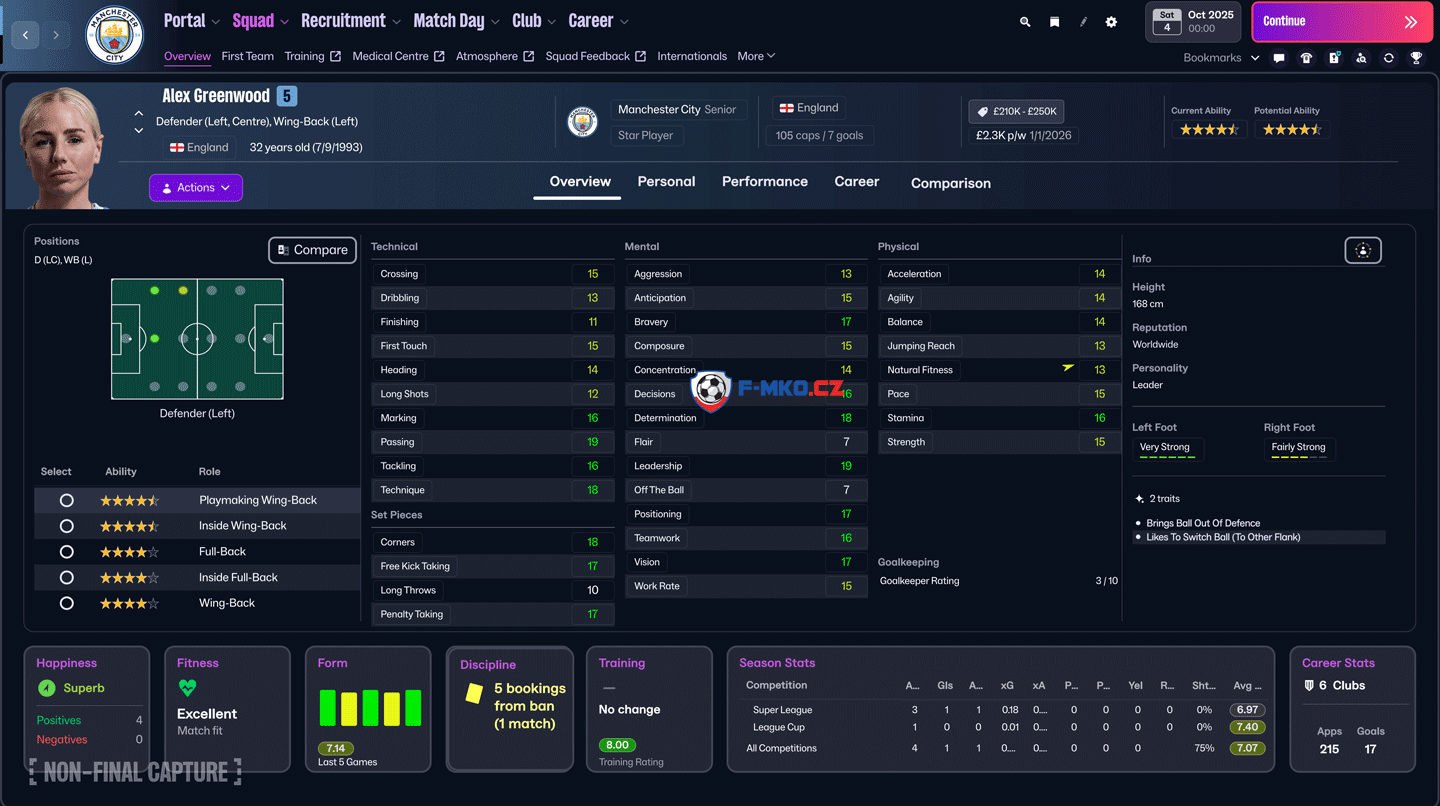This screenshot has width=1440, height=806.
Task: Click the Right Foot strength bar
Action: click(x=1299, y=457)
